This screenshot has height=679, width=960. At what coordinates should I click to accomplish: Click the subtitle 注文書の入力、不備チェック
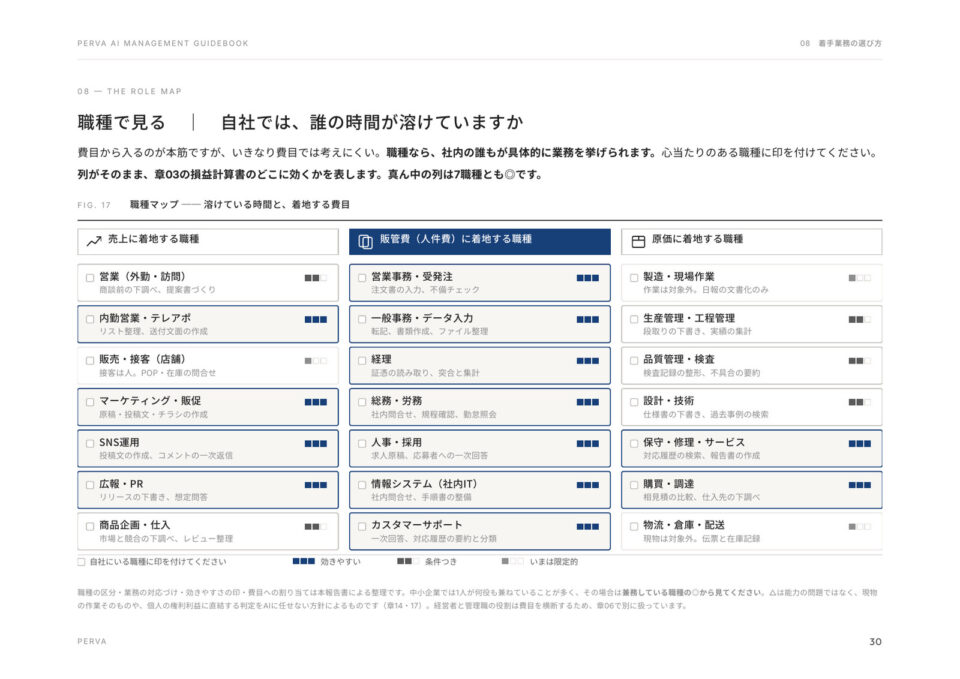426,290
